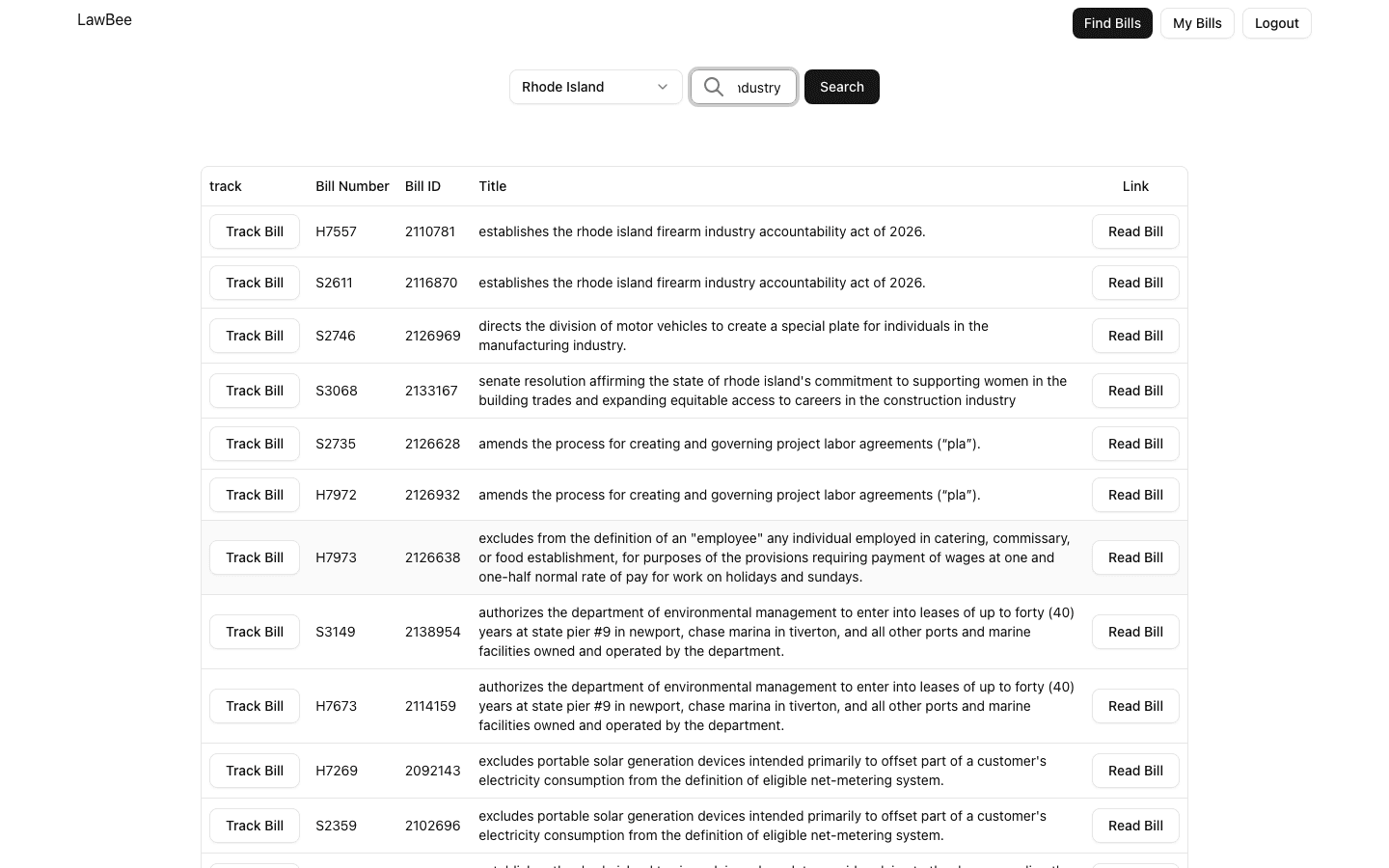
Task: Track bill S2359
Action: click(x=254, y=826)
